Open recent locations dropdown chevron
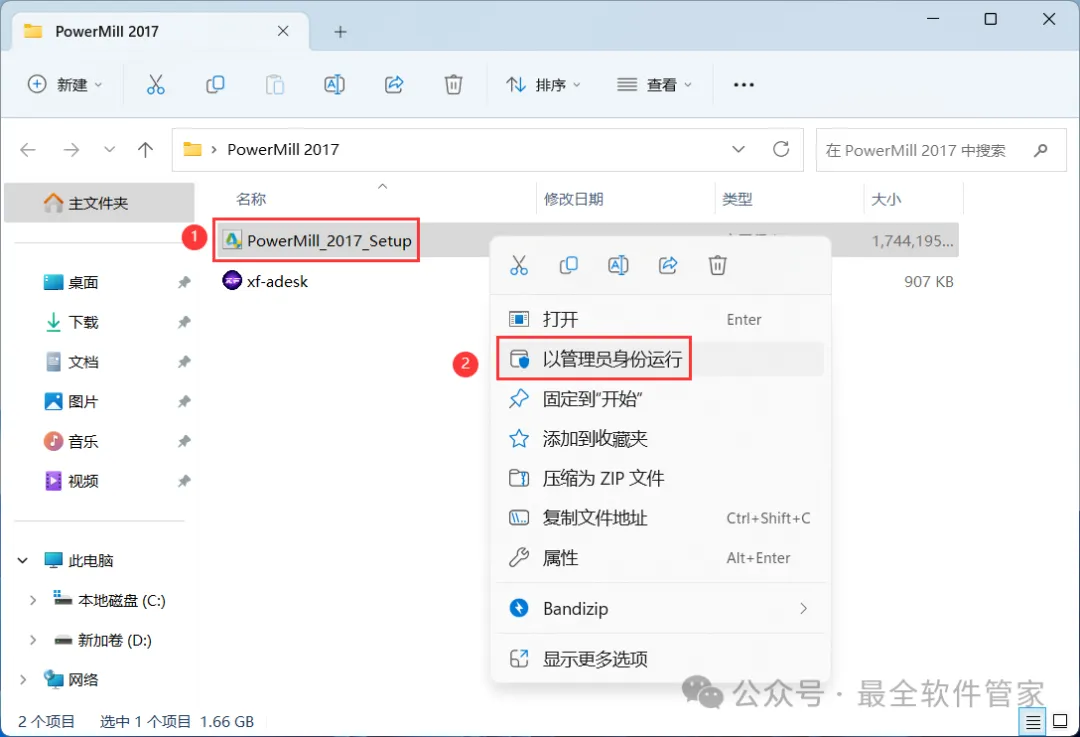1080x737 pixels. [x=110, y=149]
